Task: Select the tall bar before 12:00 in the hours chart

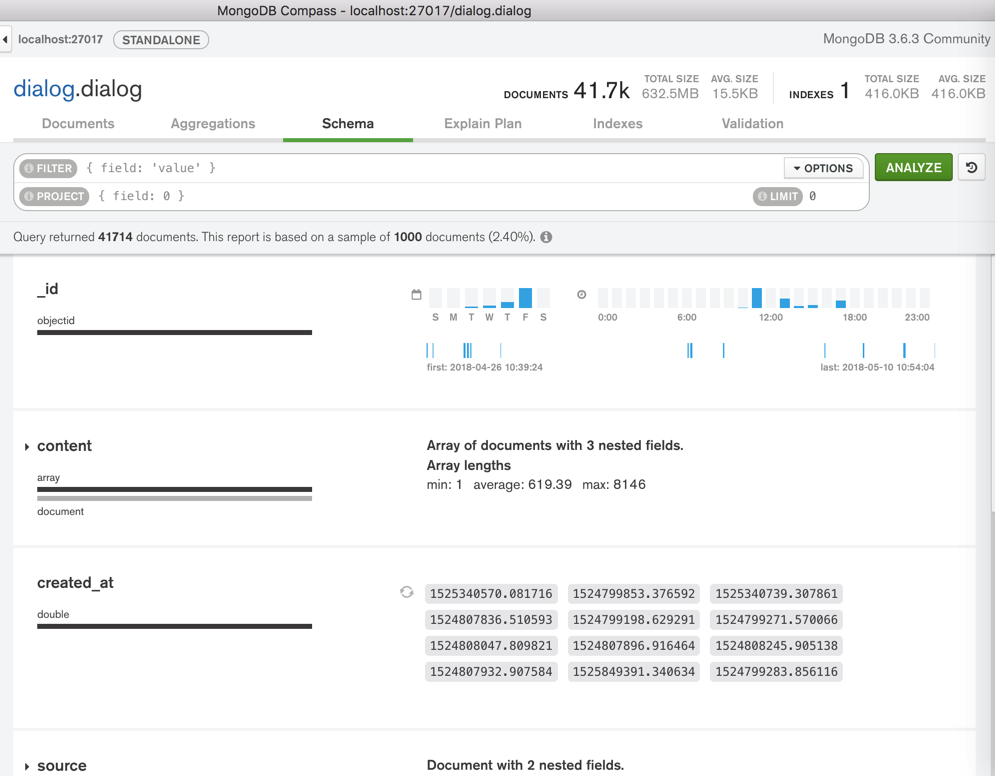Action: tap(756, 298)
